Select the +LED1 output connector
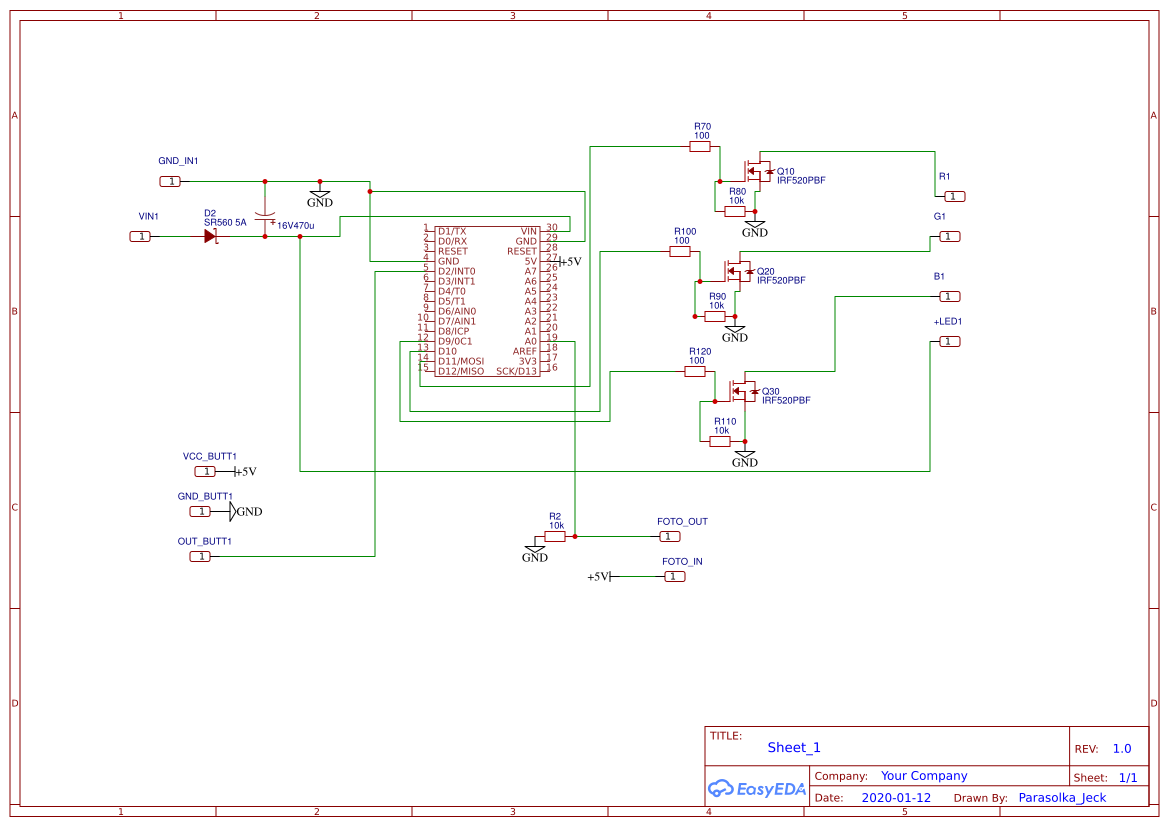 tap(948, 341)
